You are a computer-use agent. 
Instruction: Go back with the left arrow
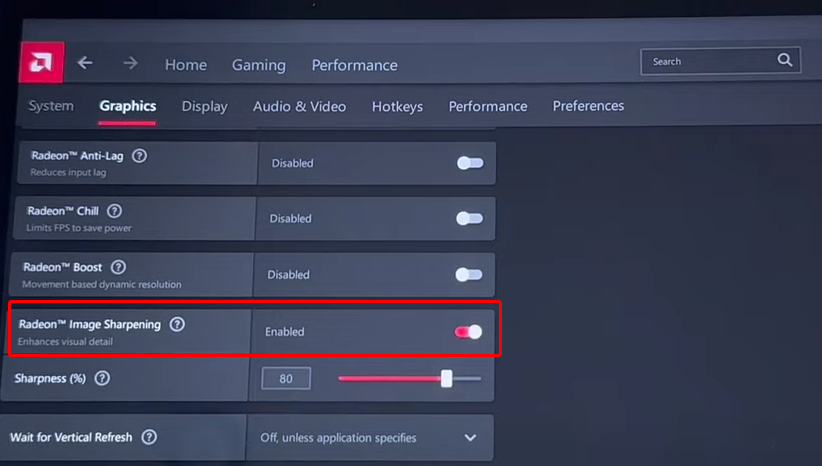[85, 63]
